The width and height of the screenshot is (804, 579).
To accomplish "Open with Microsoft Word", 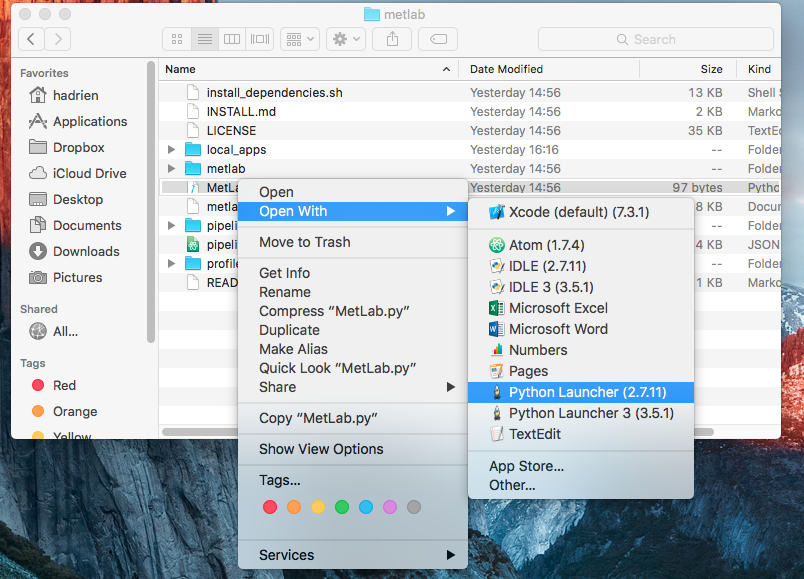I will coord(580,329).
